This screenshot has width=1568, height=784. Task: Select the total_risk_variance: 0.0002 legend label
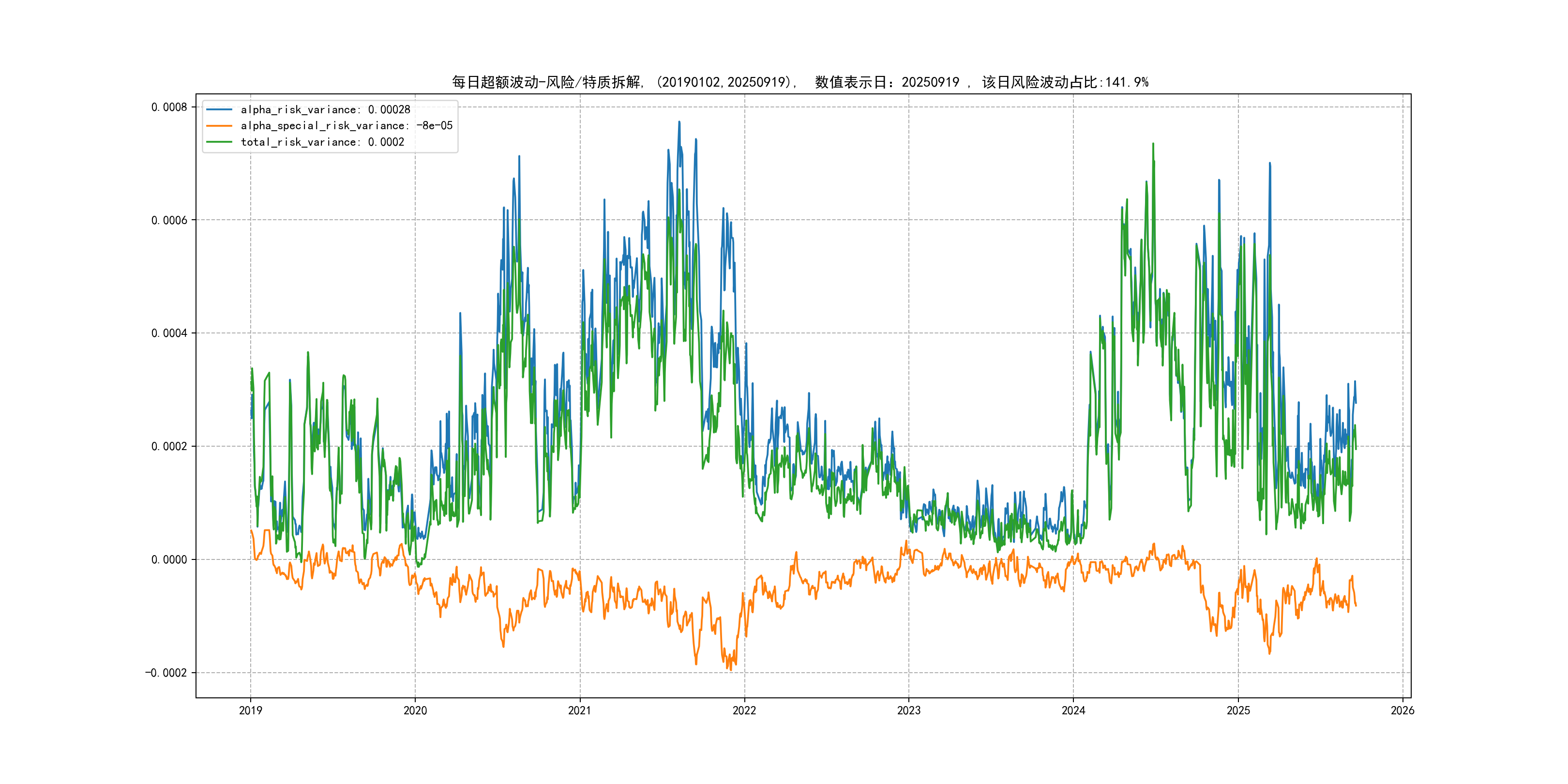click(x=323, y=142)
